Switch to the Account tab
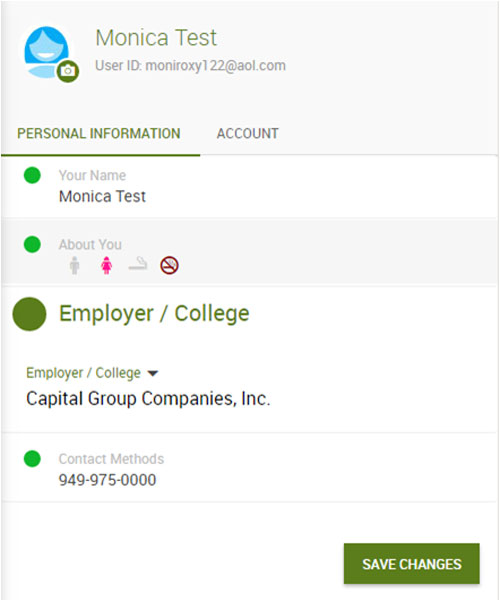The width and height of the screenshot is (500, 601). pos(248,134)
